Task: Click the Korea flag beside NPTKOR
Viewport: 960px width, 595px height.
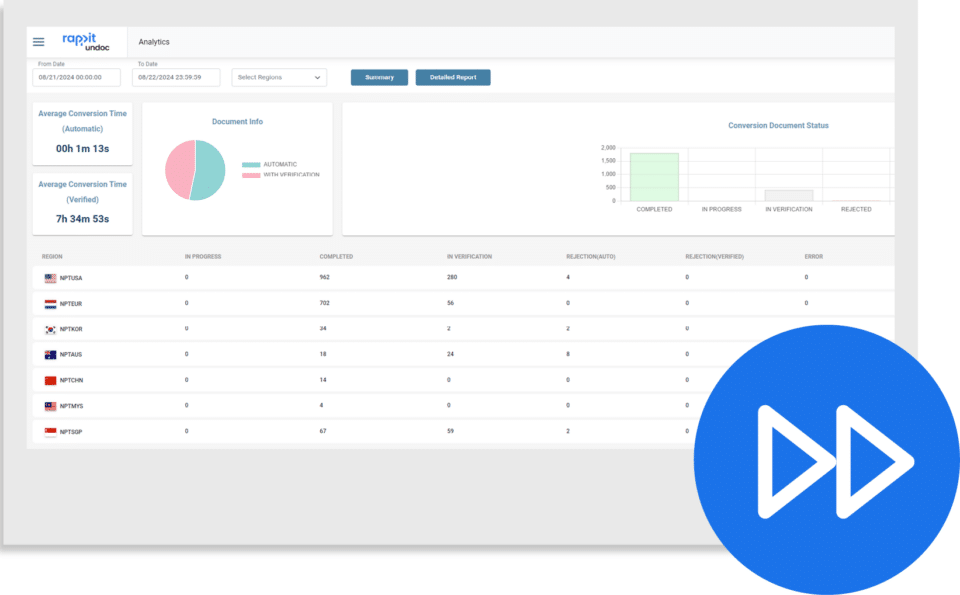Action: 48,328
